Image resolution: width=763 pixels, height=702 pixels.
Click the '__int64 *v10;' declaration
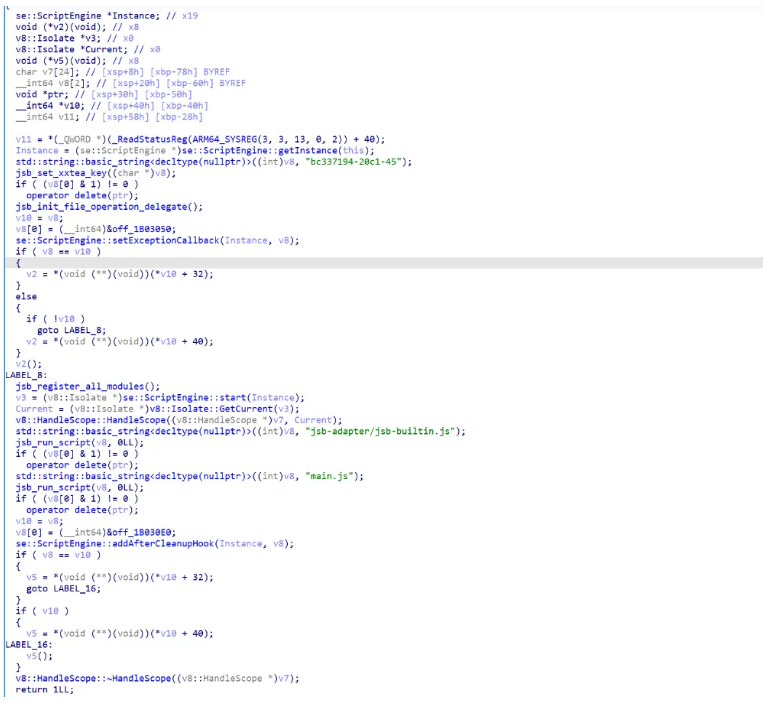[50, 106]
